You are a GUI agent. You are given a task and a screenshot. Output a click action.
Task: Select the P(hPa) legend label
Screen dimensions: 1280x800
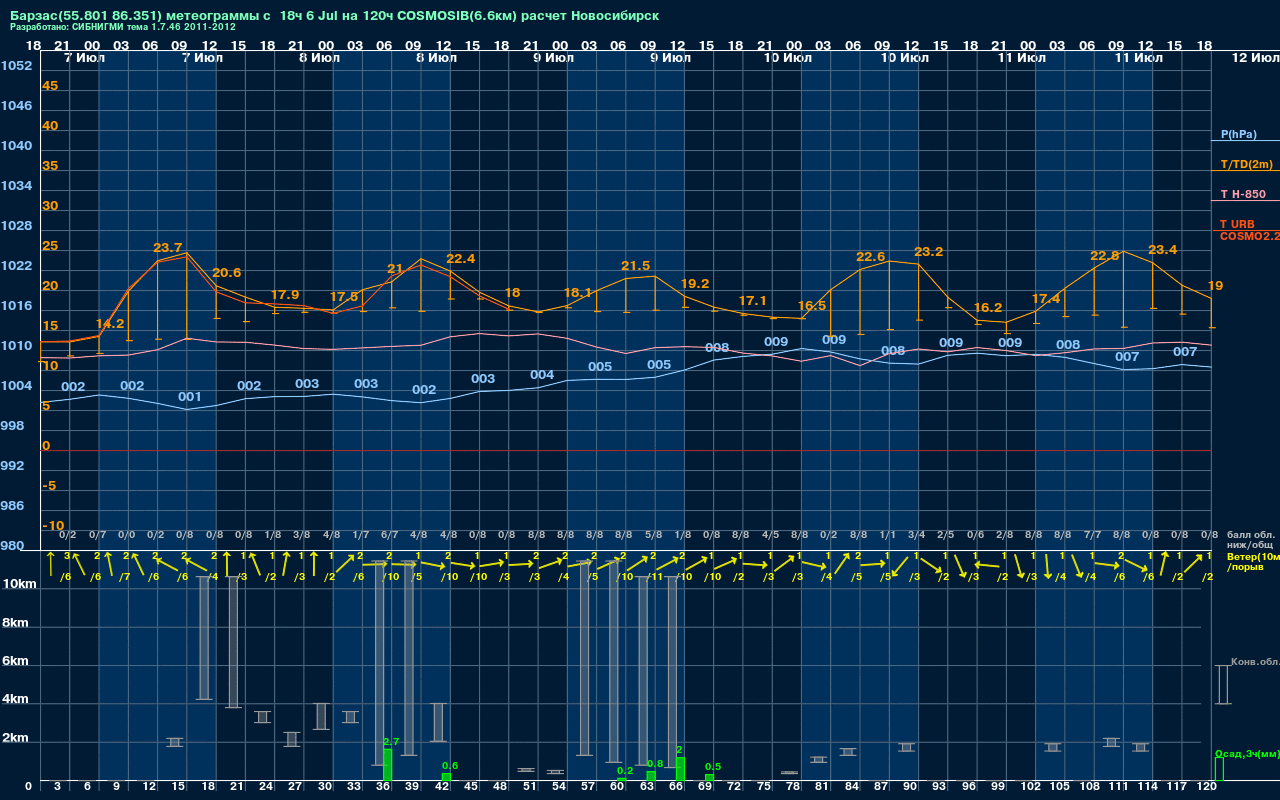click(1239, 134)
